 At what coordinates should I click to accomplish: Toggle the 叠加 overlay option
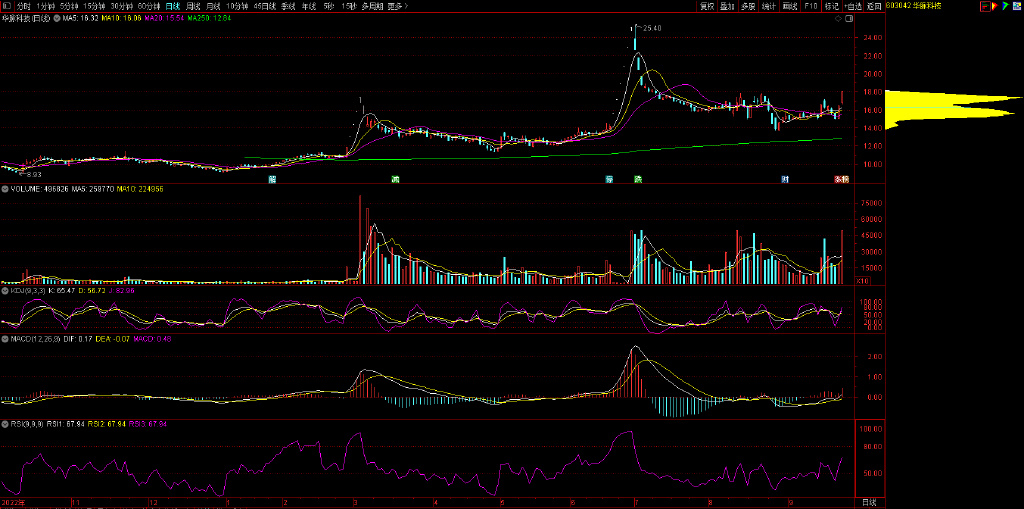pyautogui.click(x=728, y=6)
